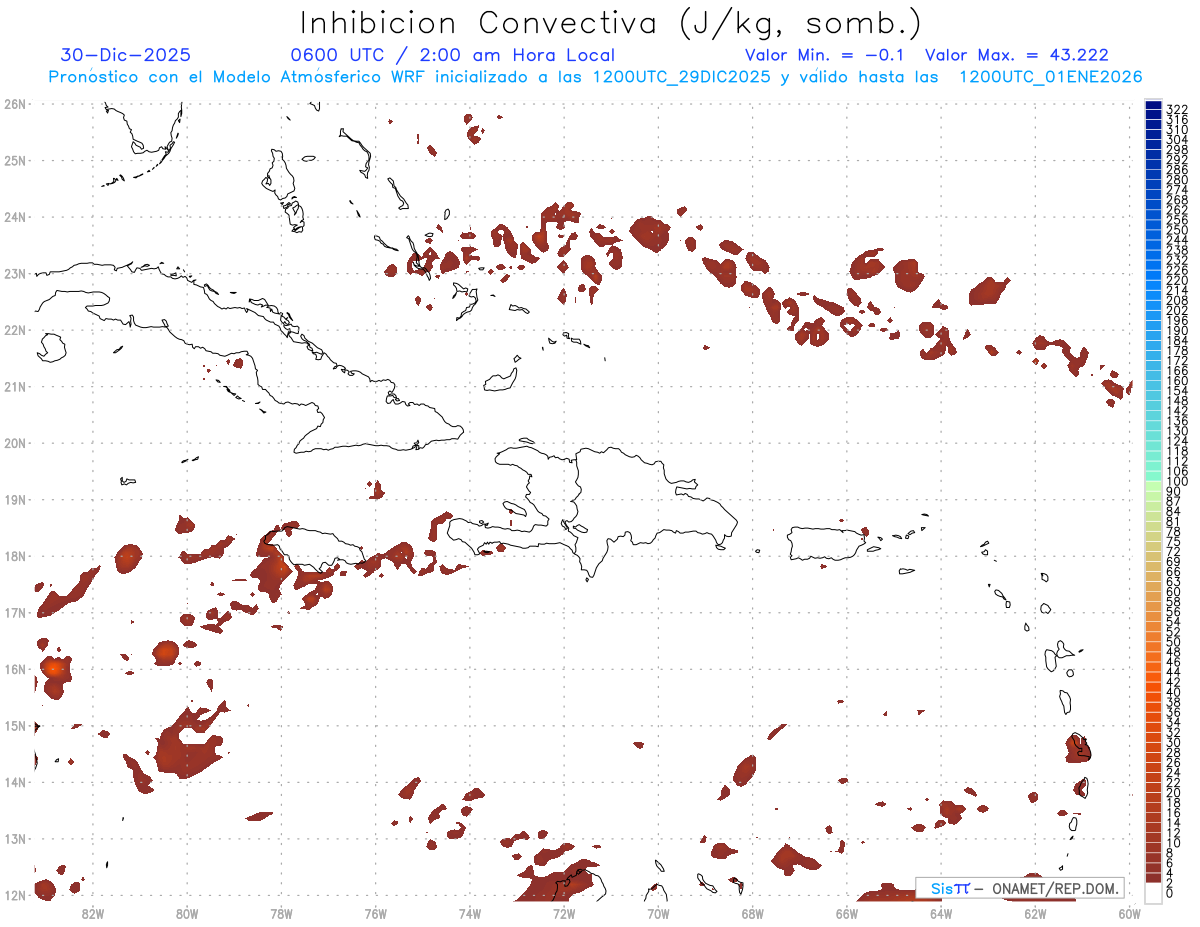
Task: Click the 68W longitude label
Action: point(752,912)
